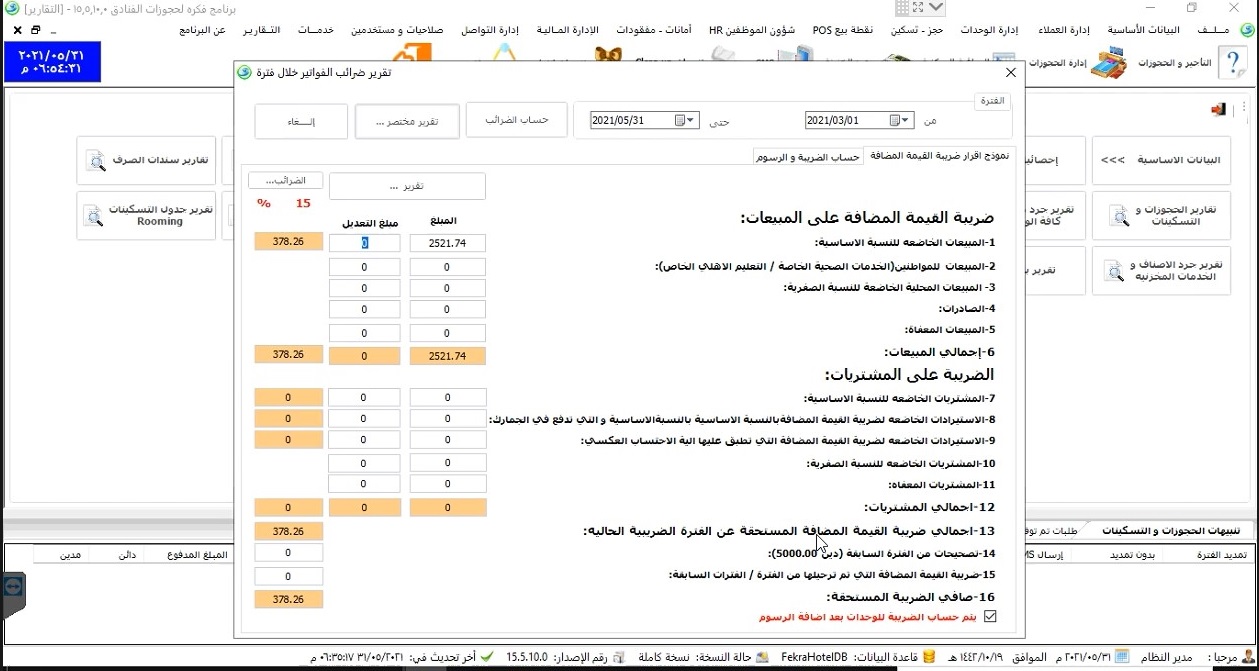Click the تقرير مختصر button

(x=407, y=122)
